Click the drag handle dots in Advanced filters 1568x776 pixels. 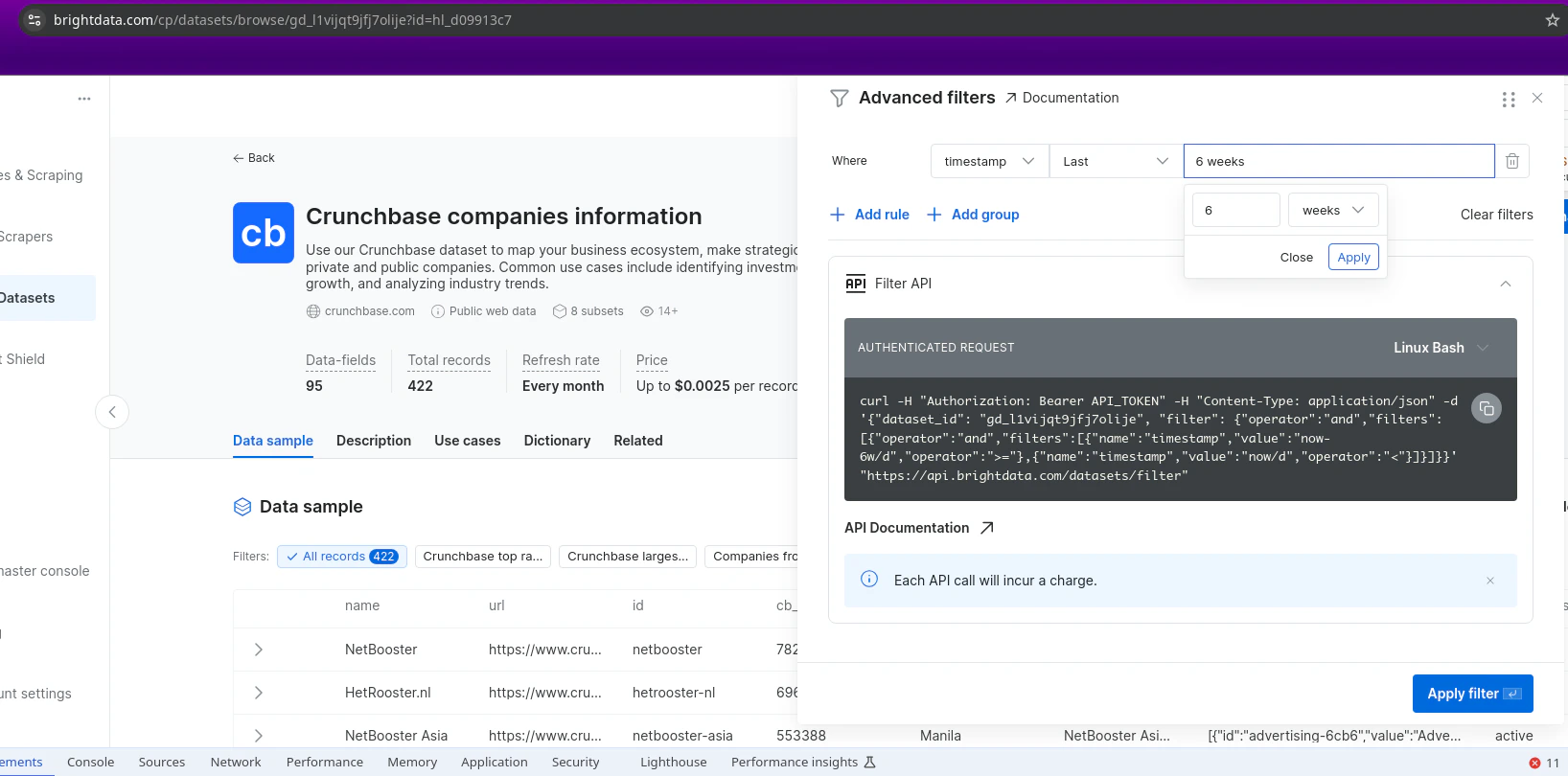[1508, 99]
